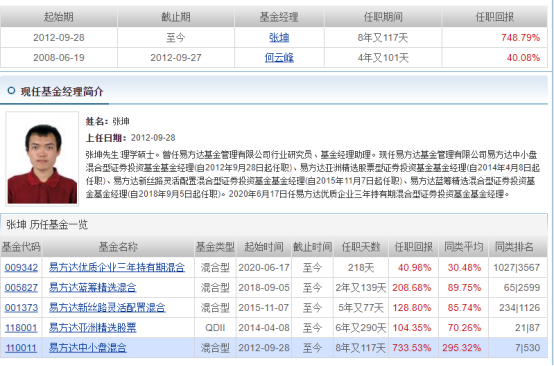This screenshot has height=366, width=554.
Task: Open 易方达优质企业三年持有期混合 fund link
Action: click(117, 267)
